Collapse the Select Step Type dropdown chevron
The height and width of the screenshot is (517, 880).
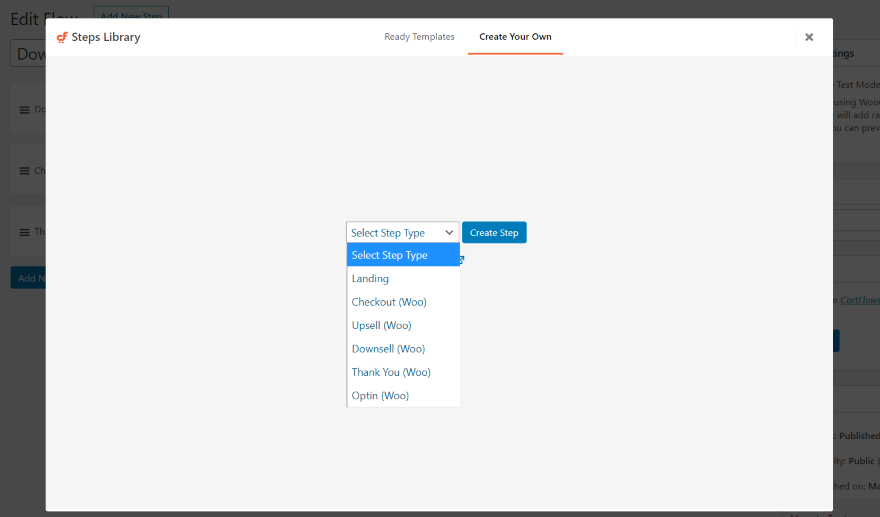(449, 232)
